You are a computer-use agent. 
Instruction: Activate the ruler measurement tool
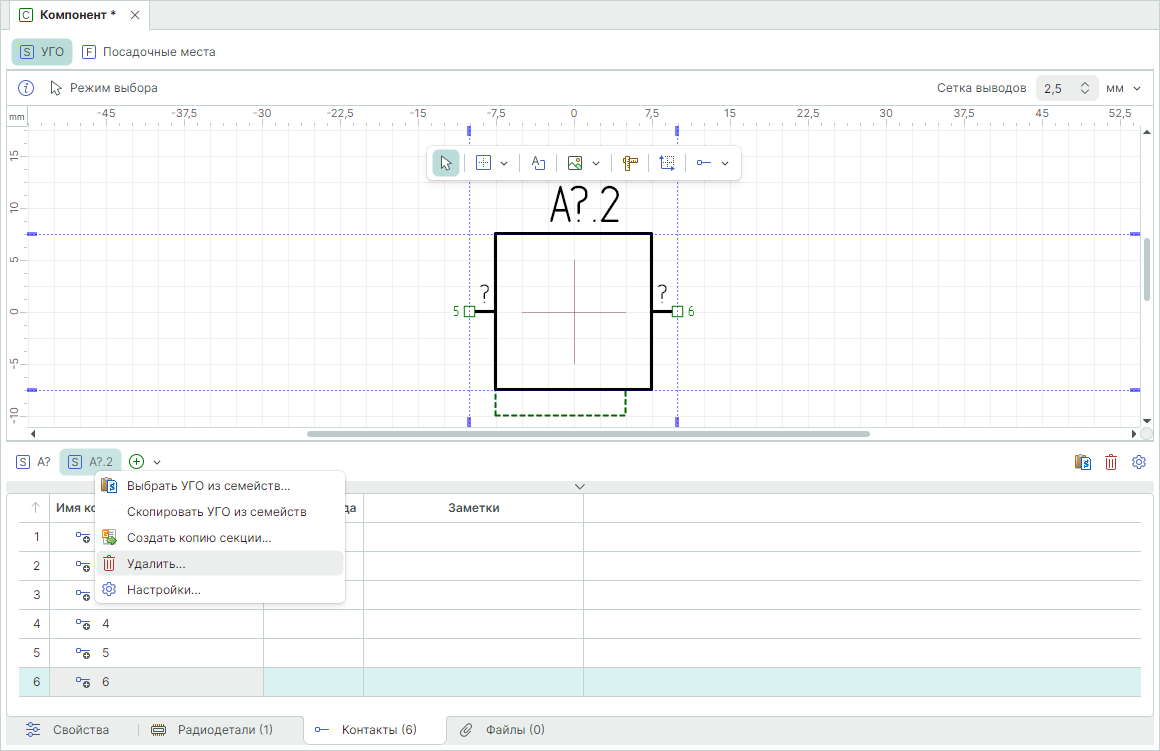pos(630,163)
